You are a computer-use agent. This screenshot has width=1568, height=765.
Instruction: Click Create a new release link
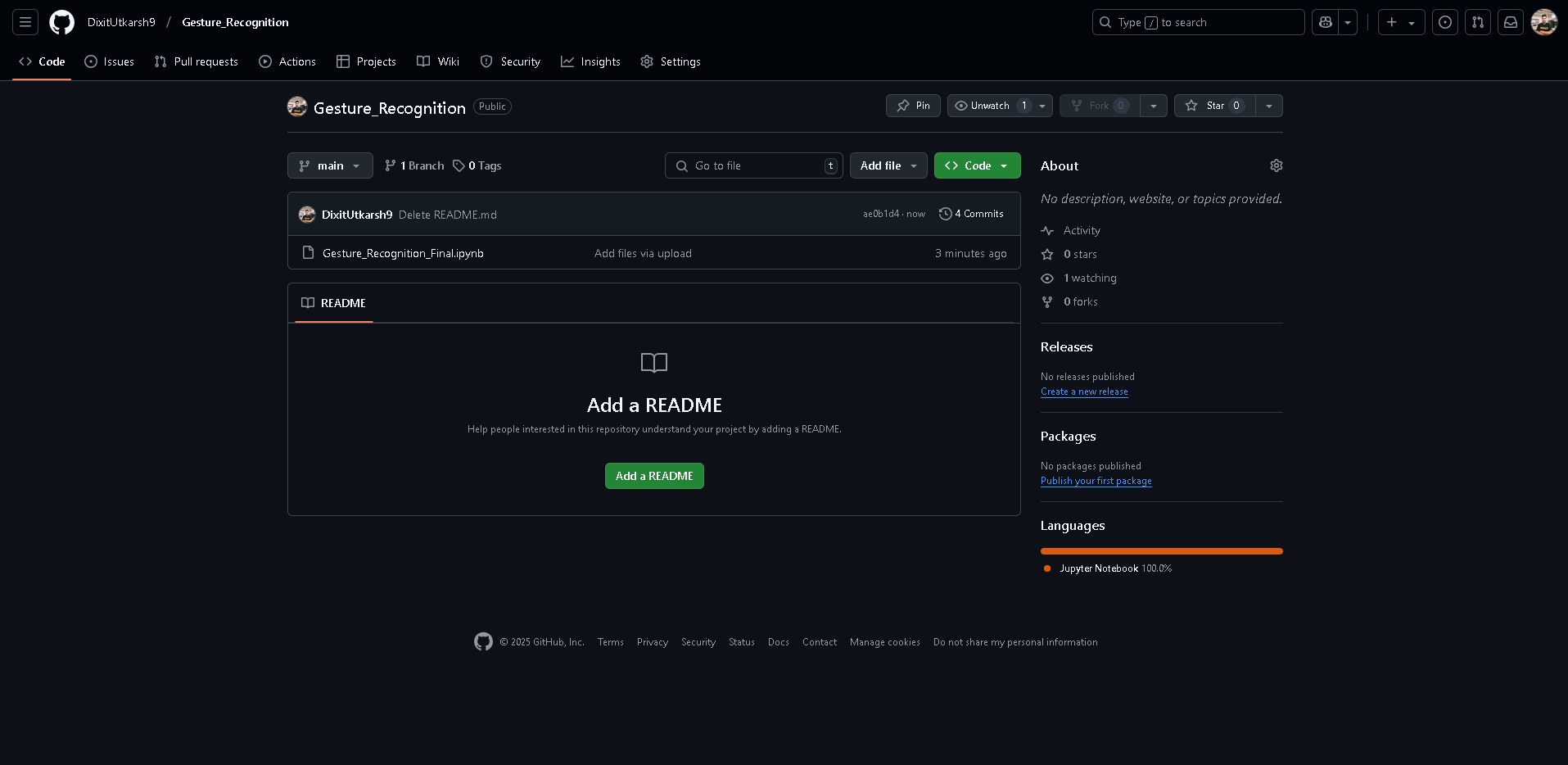(x=1084, y=392)
